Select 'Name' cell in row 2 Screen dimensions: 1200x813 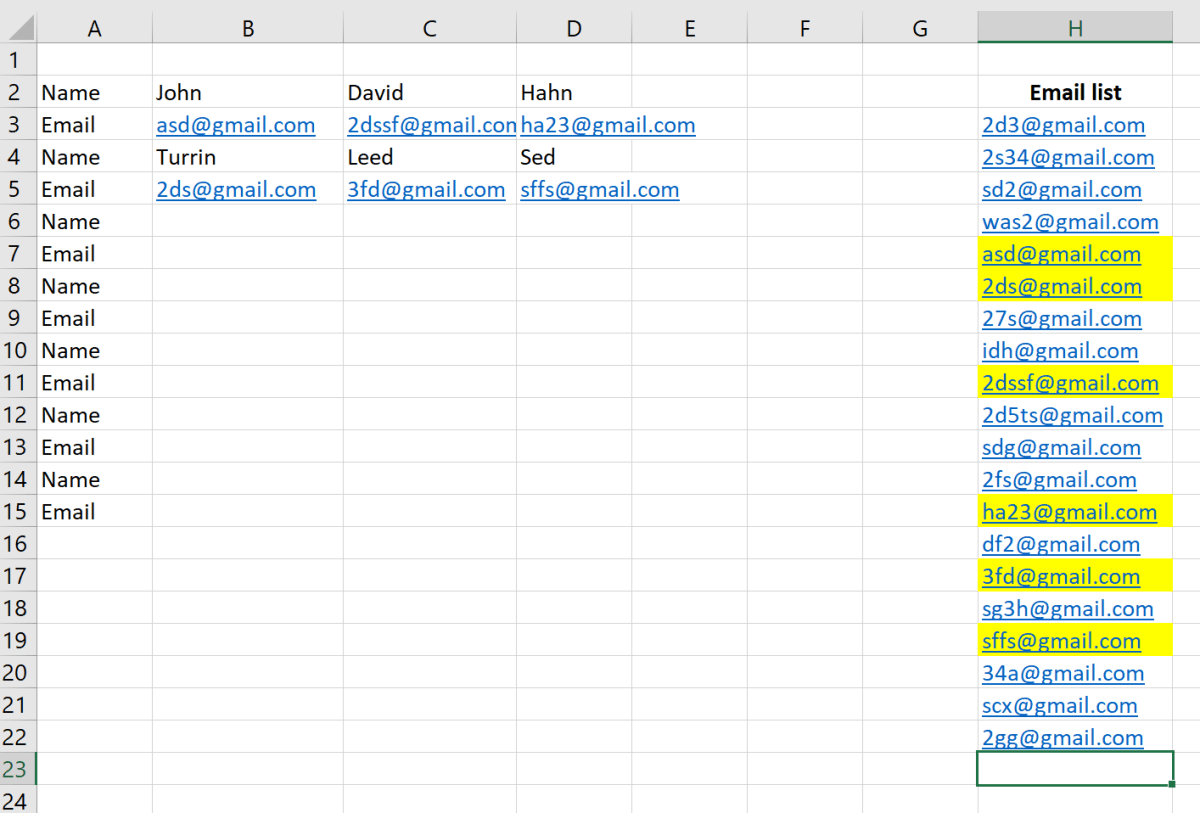coord(95,92)
